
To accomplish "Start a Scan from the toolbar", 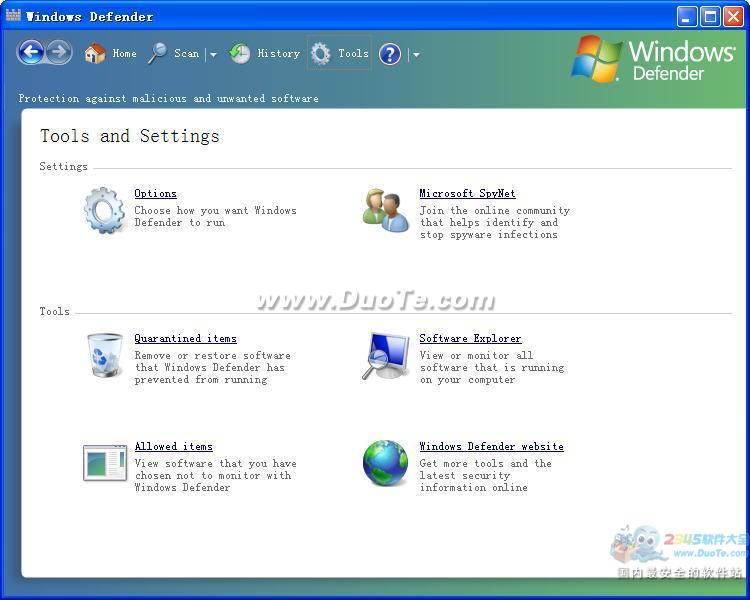I will point(174,54).
